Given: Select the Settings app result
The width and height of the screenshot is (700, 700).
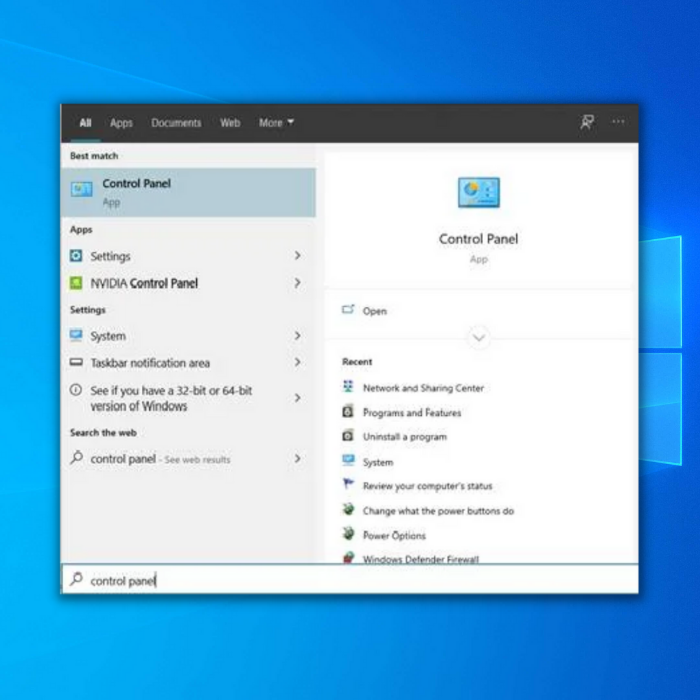Looking at the screenshot, I should point(188,256).
